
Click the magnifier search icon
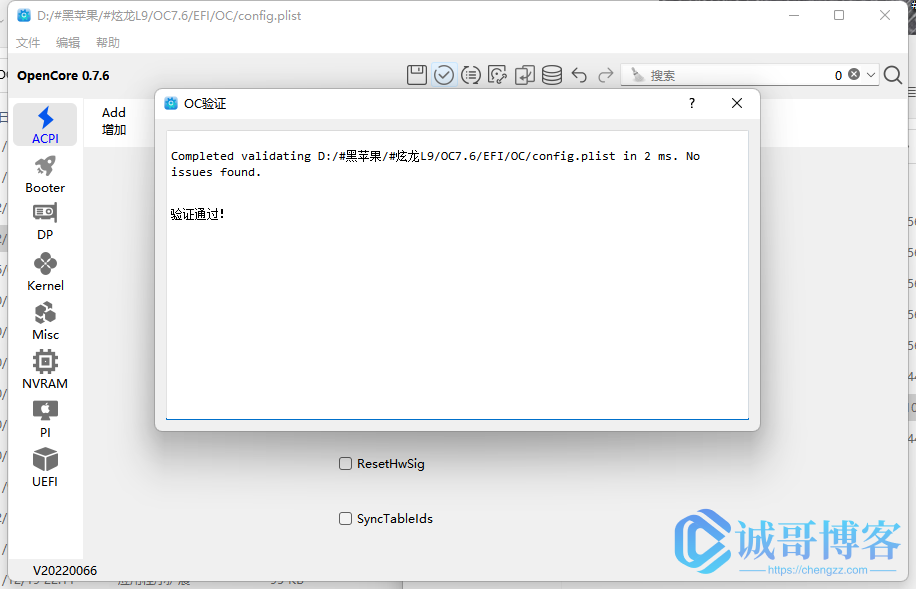893,75
